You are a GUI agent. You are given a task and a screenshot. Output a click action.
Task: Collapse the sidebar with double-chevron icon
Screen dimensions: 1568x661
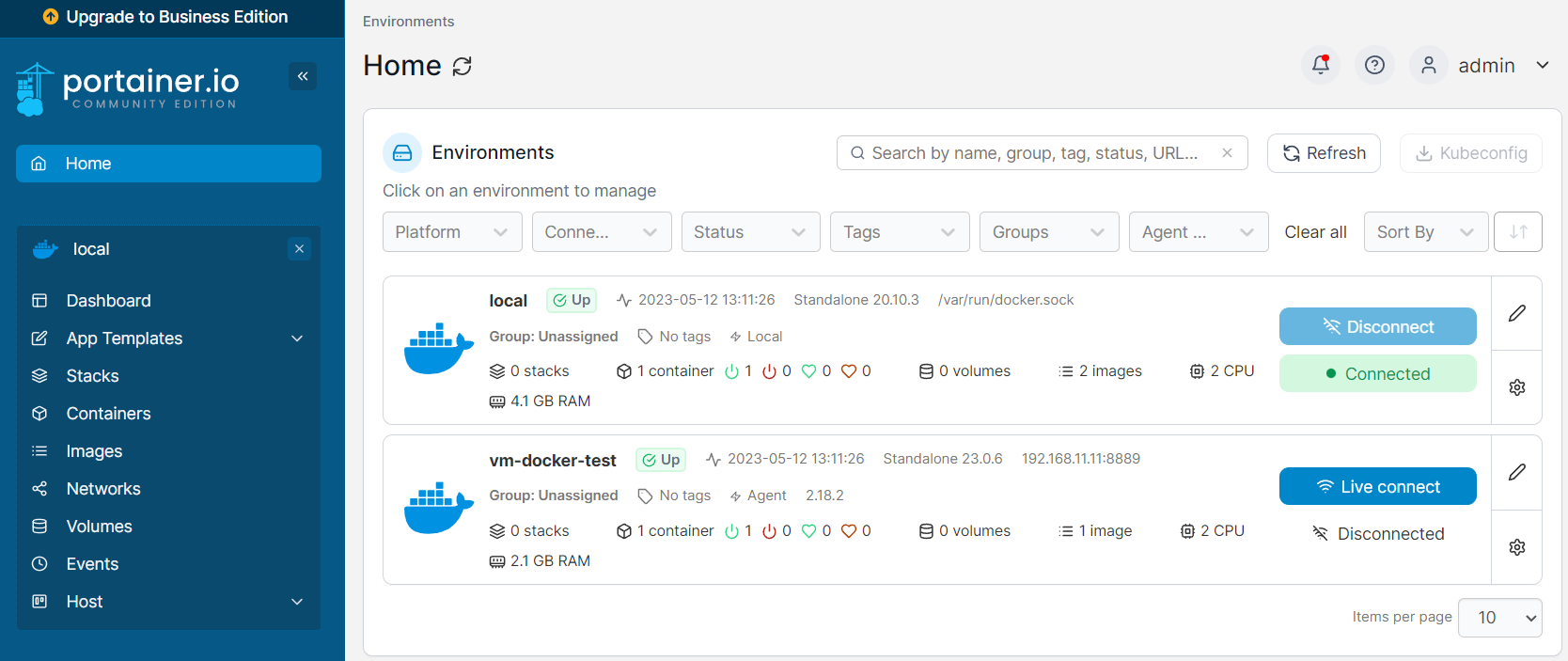[x=303, y=76]
